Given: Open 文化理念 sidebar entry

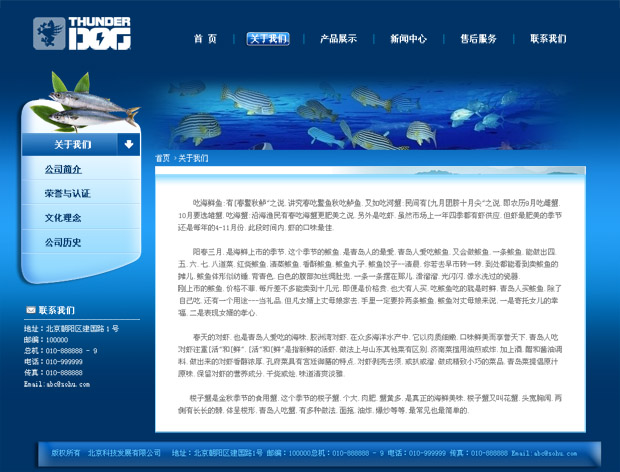Looking at the screenshot, I should click(x=63, y=217).
